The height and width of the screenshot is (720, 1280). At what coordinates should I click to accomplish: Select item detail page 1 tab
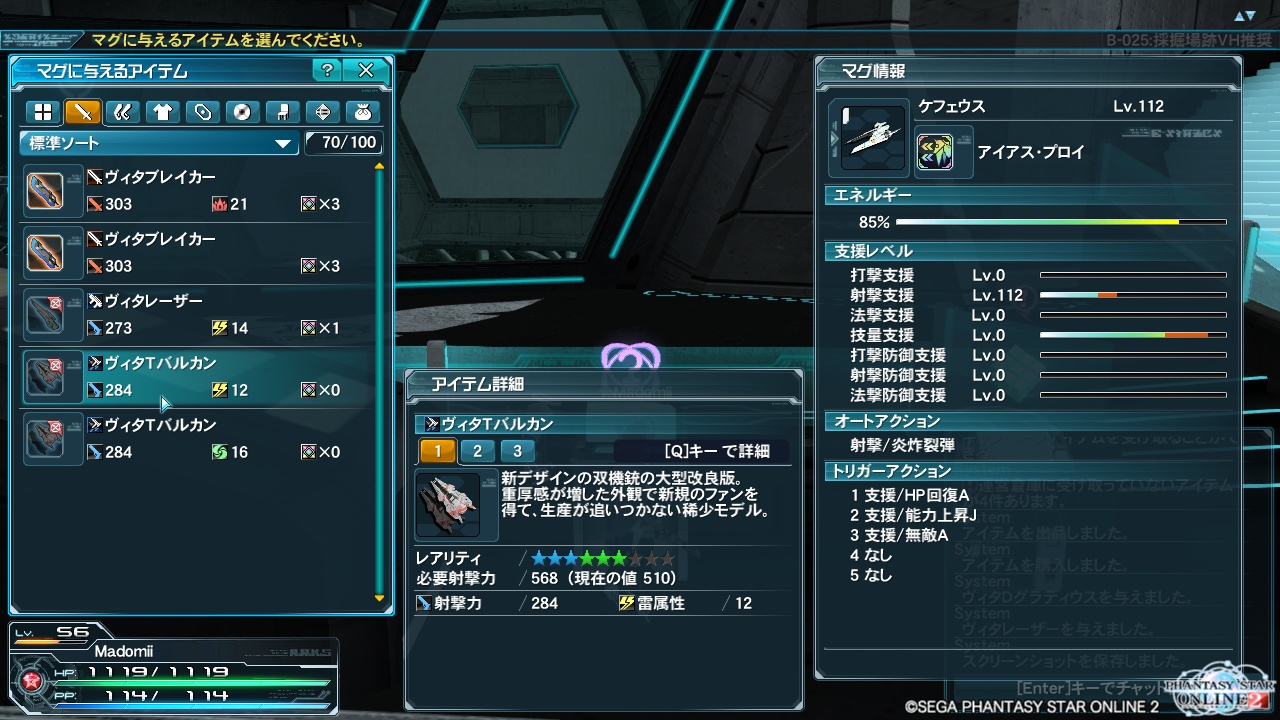438,451
